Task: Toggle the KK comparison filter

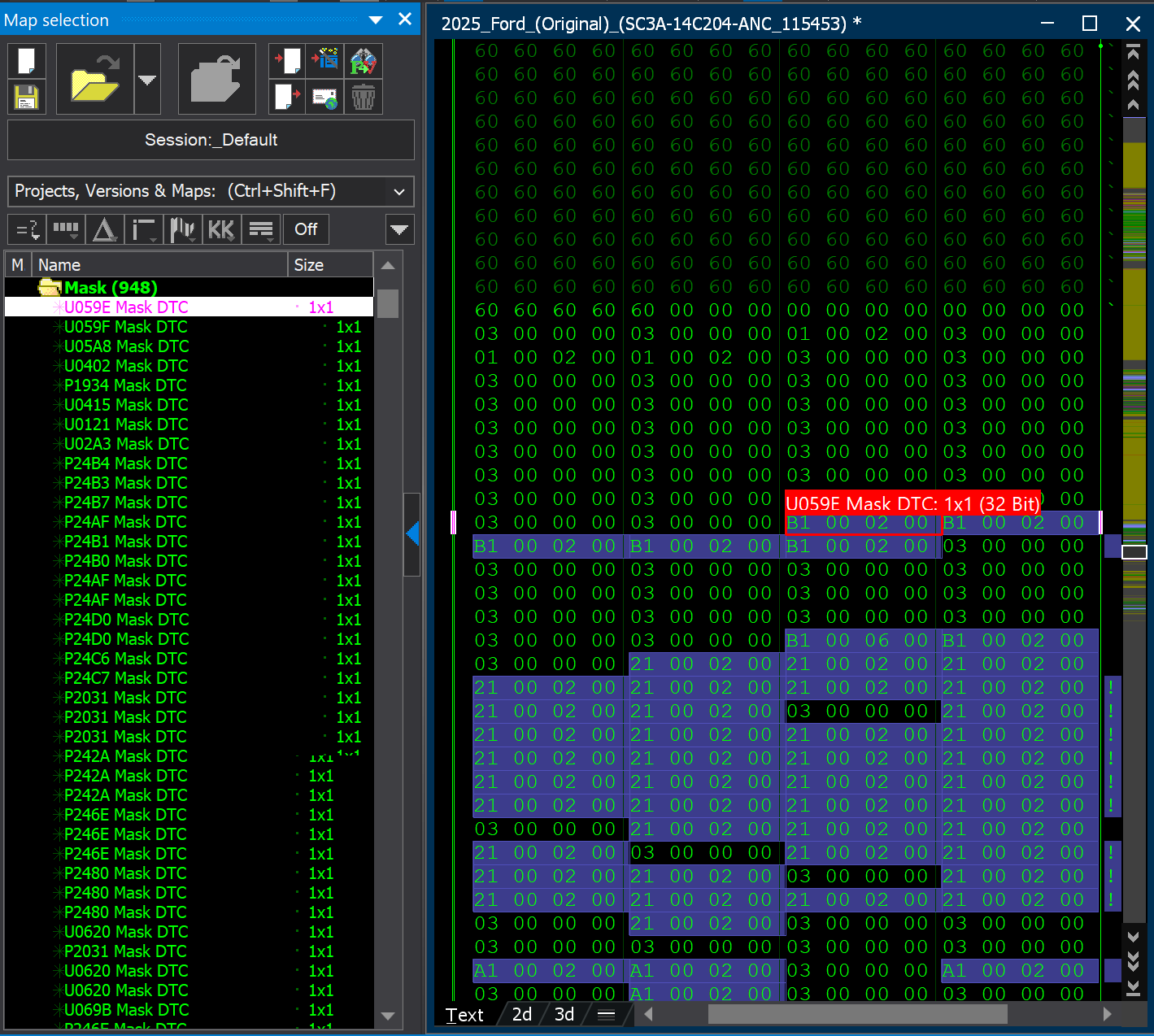Action: coord(221,229)
